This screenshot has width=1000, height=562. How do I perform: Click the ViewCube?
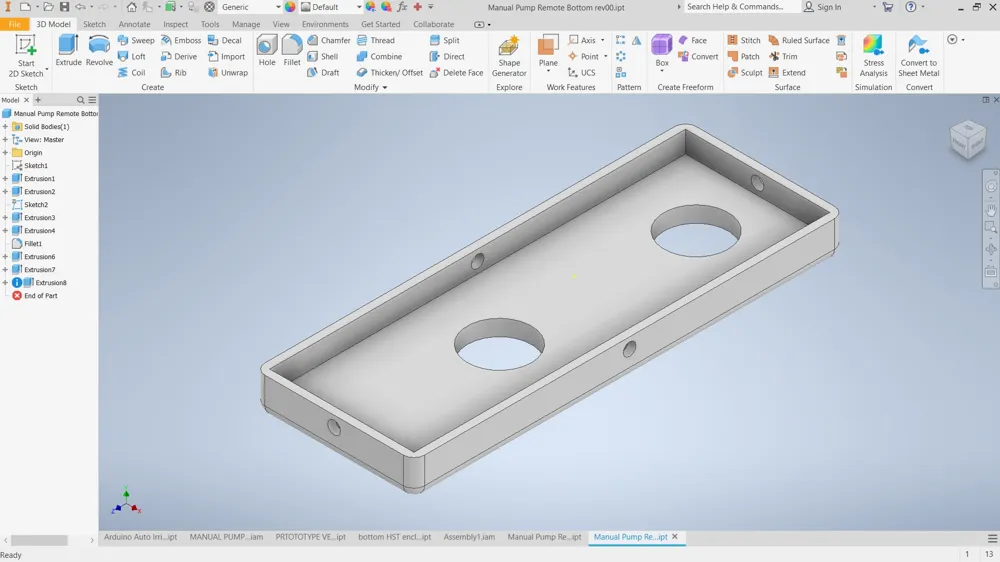pos(967,140)
